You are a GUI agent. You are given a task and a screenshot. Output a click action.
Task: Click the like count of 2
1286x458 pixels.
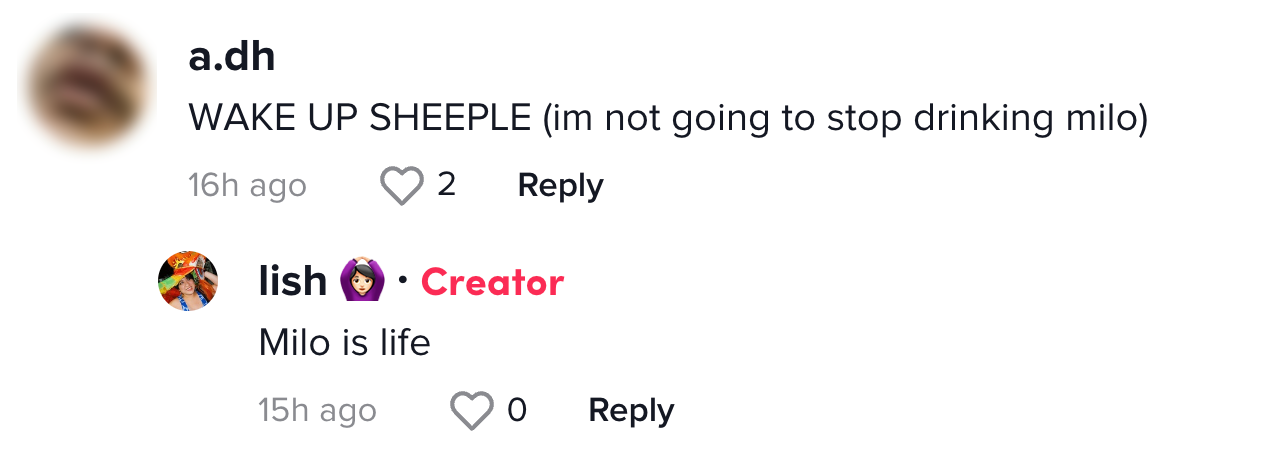446,185
